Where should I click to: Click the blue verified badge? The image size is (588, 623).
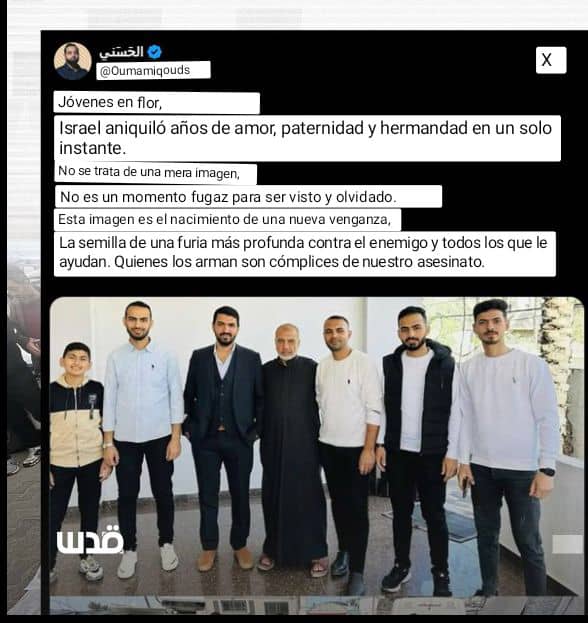[x=155, y=52]
